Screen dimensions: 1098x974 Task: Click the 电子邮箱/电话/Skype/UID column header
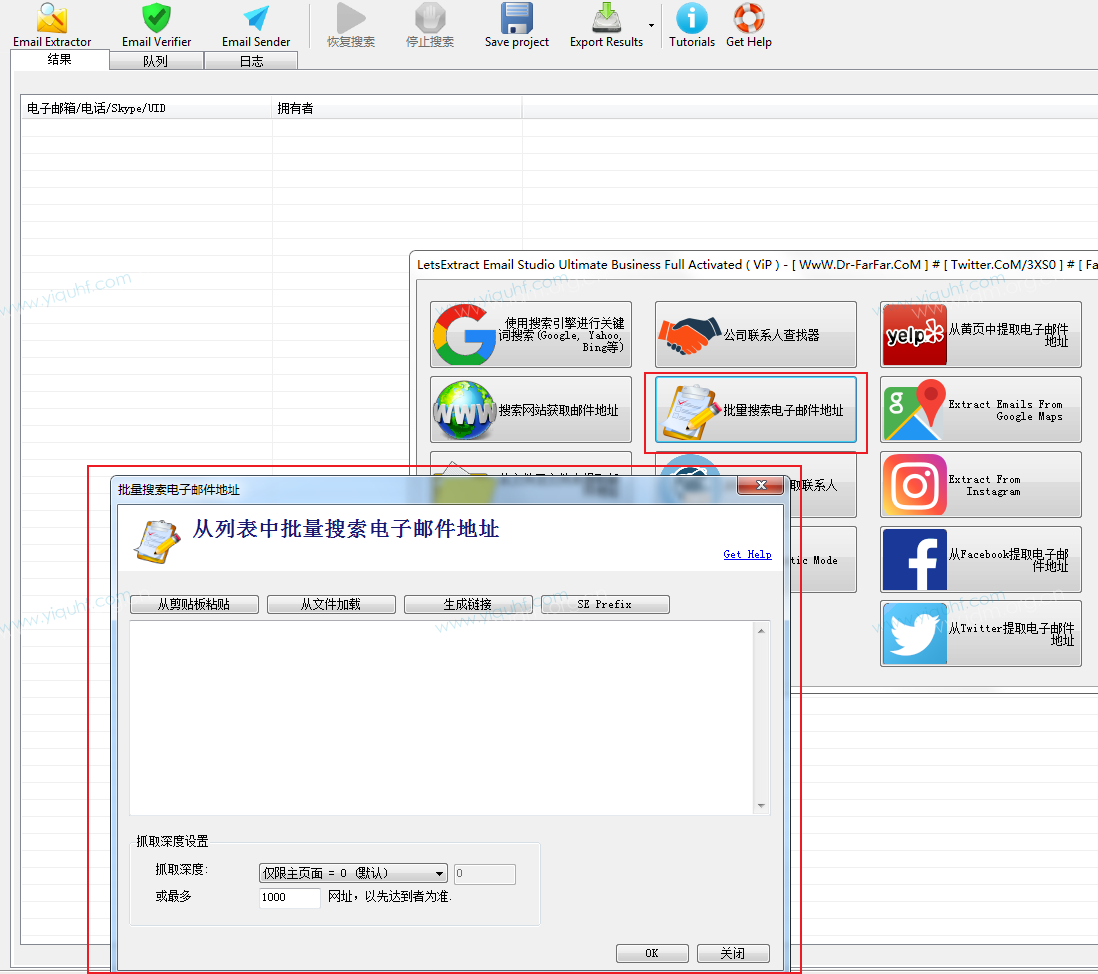coord(146,108)
